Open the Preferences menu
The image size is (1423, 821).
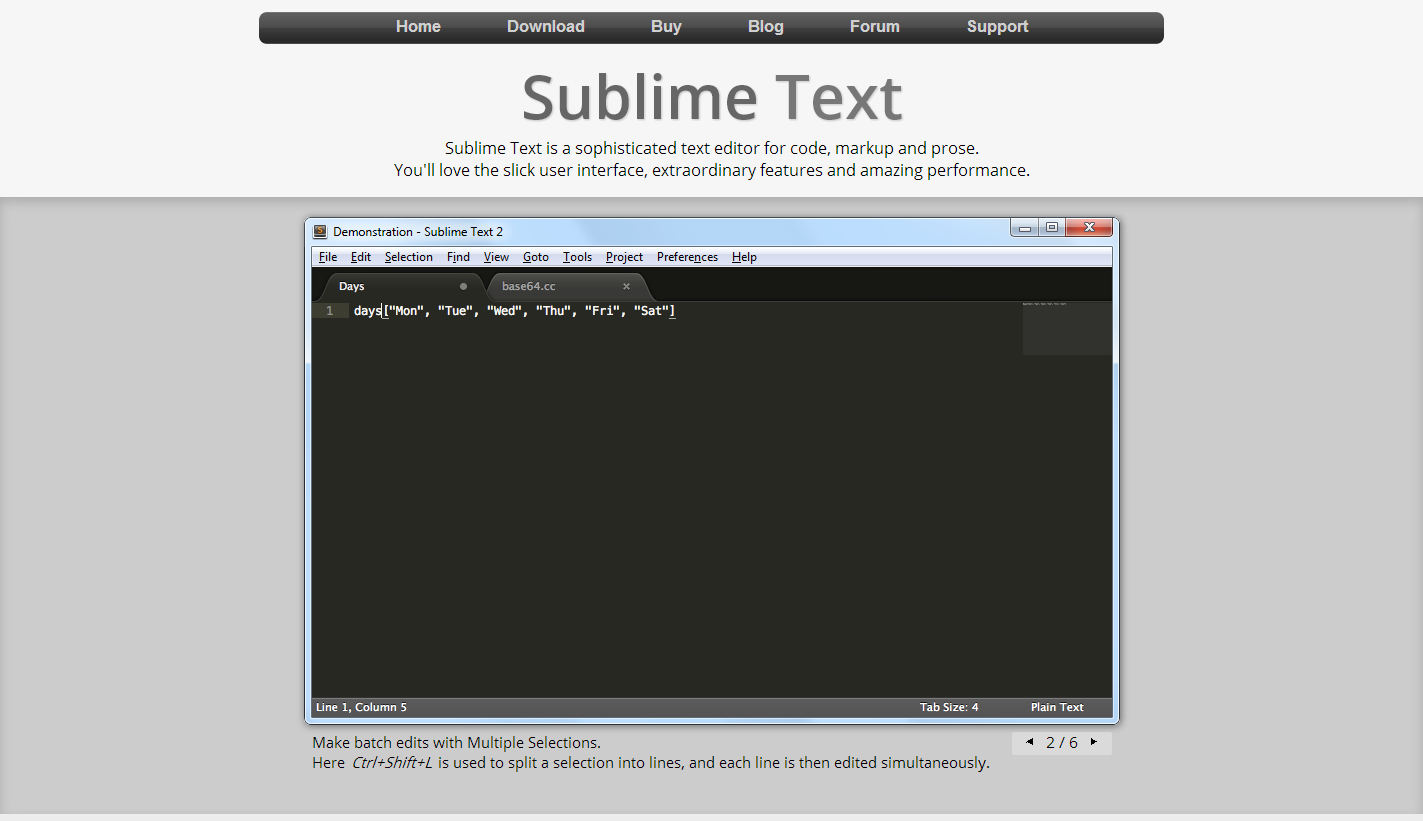pyautogui.click(x=687, y=257)
